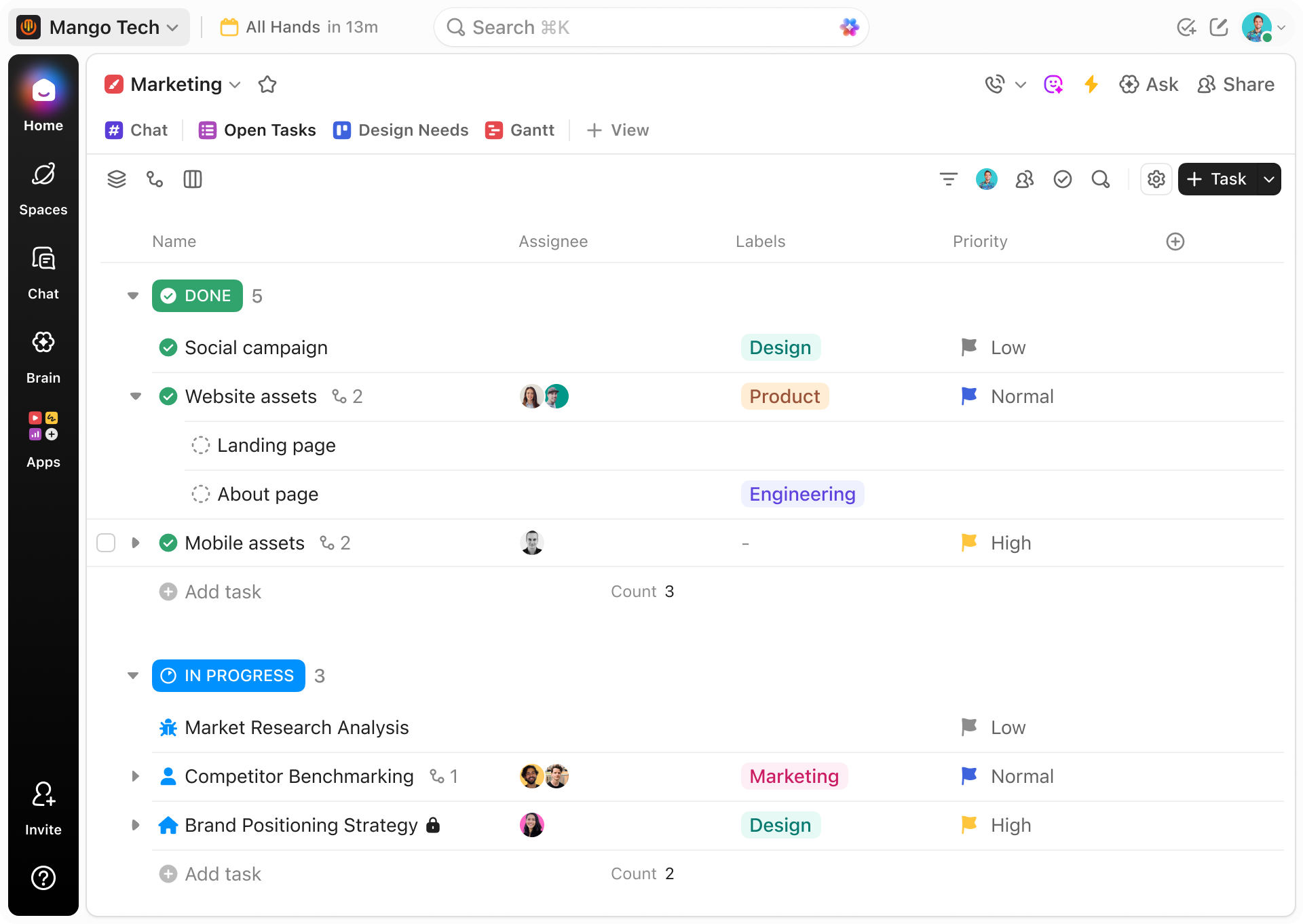Open the filter icon in toolbar
The image size is (1303, 924).
pos(948,179)
